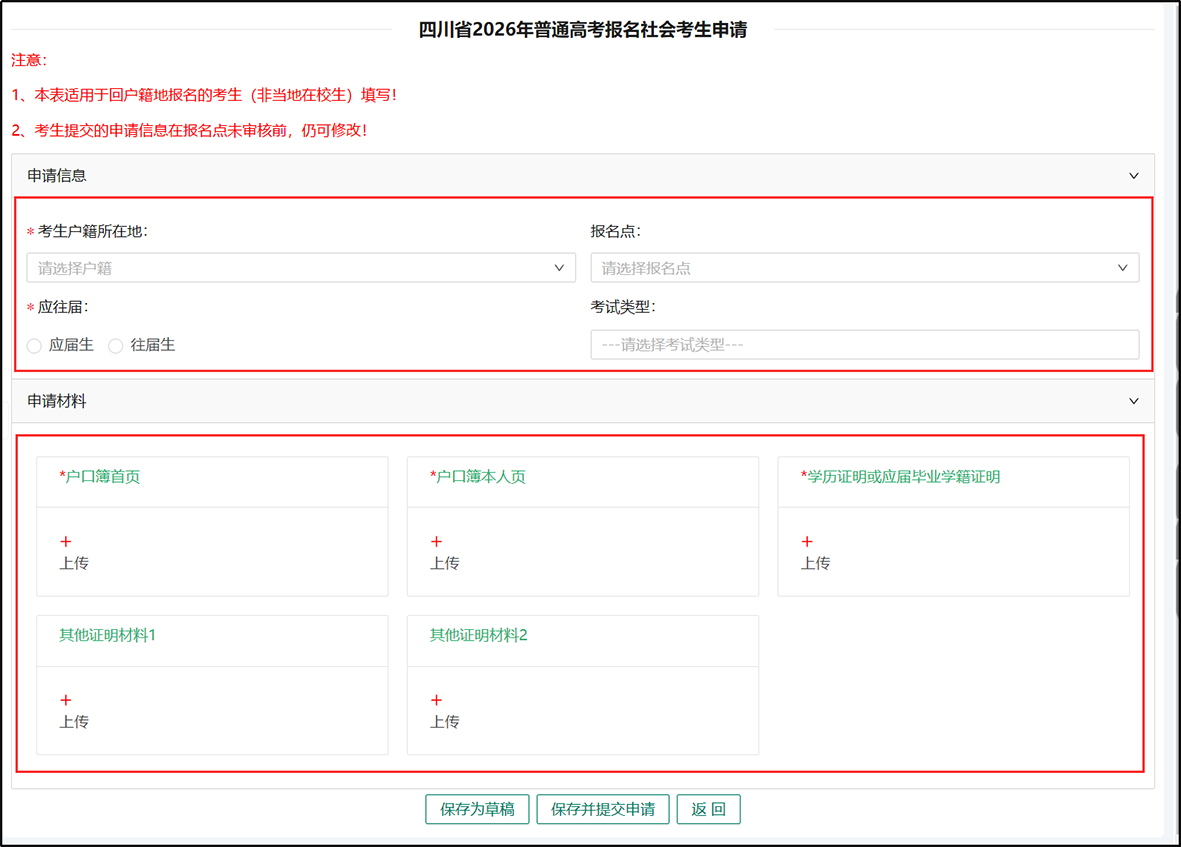Click the 上传 text under 其他证明材料2
The height and width of the screenshot is (847, 1181).
coord(445,722)
